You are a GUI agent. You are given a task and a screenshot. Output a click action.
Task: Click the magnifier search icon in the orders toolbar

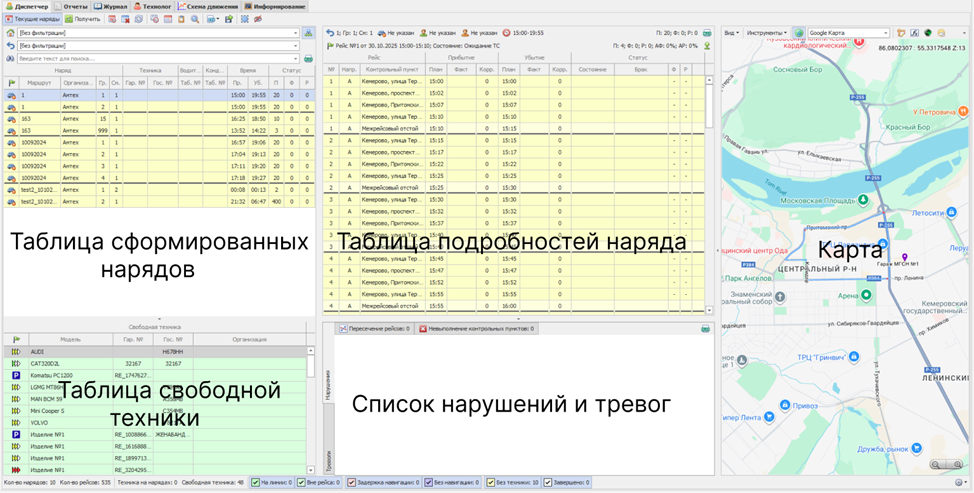click(x=195, y=19)
